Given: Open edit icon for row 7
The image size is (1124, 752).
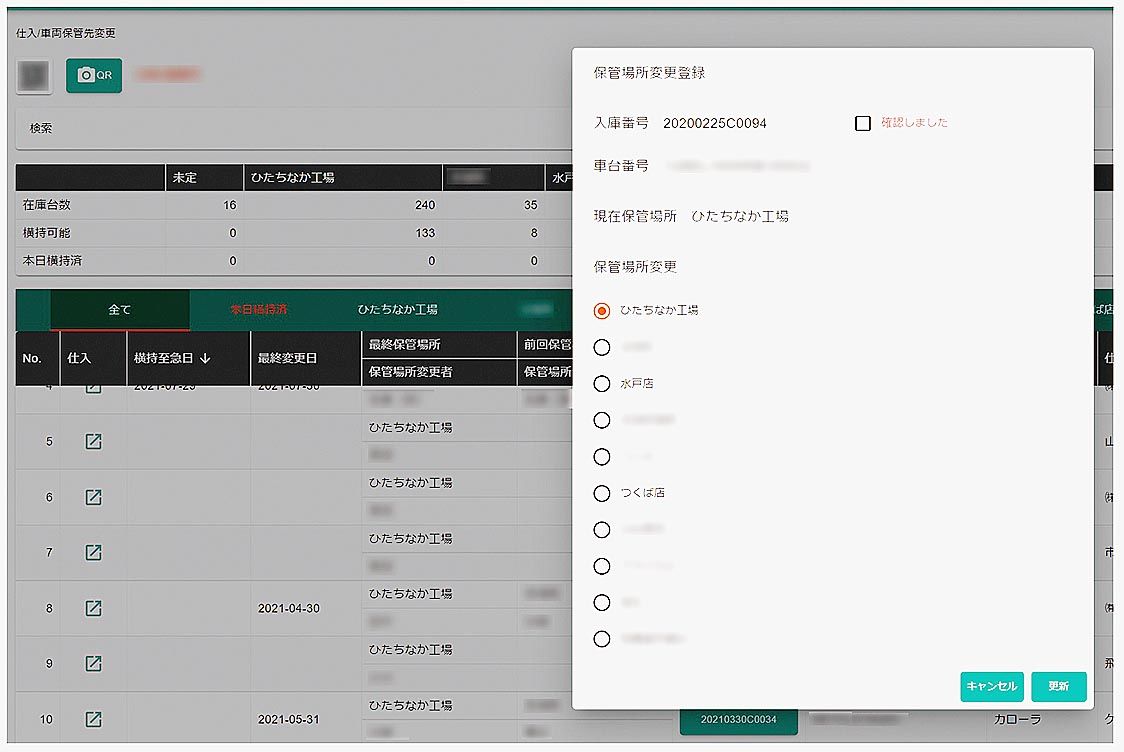Looking at the screenshot, I should 93,552.
